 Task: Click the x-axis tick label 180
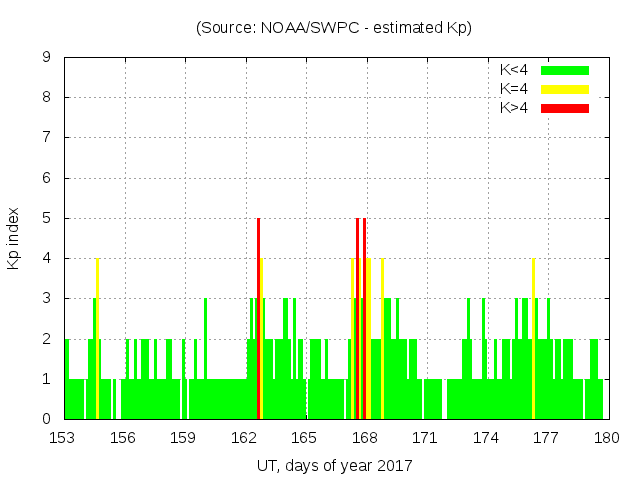606,438
